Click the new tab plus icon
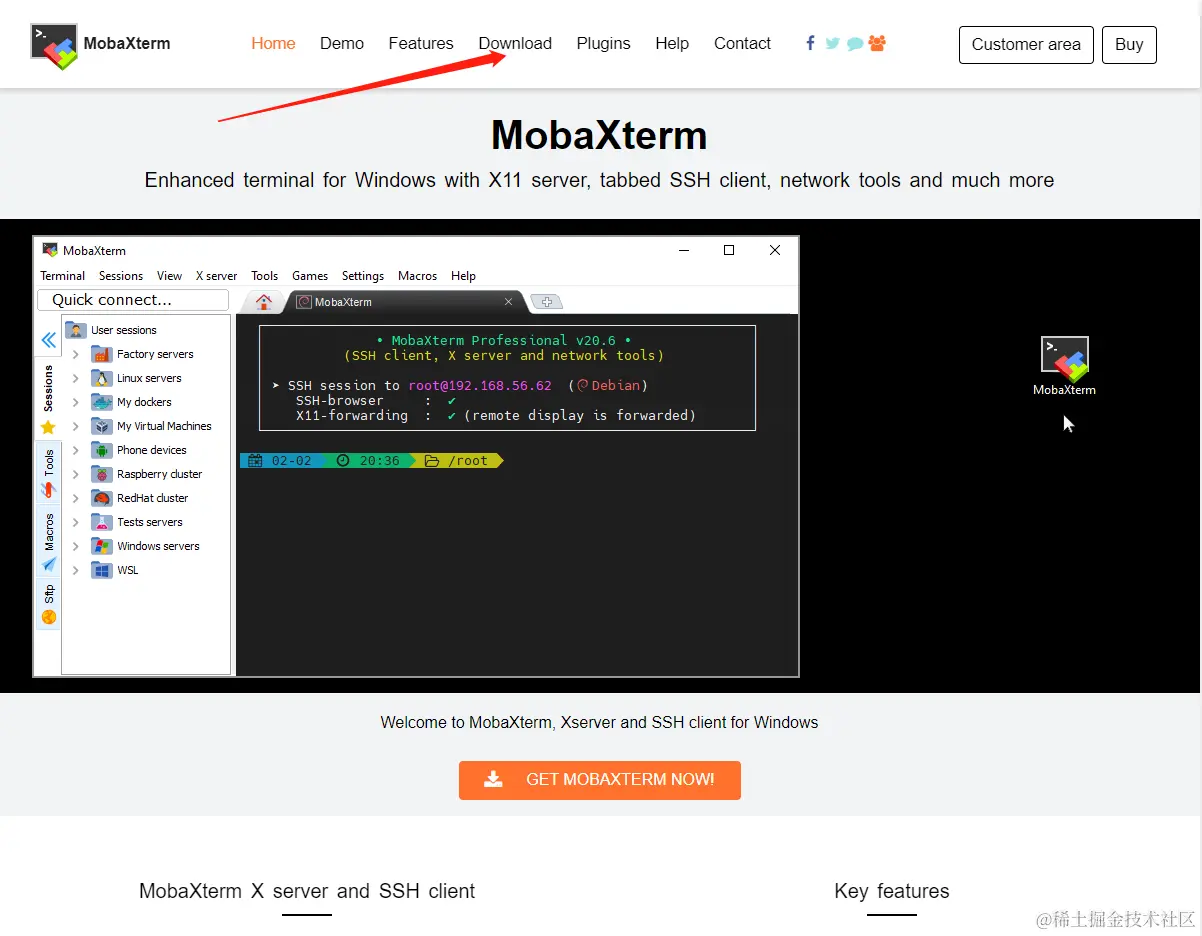Viewport: 1202px width, 936px height. (547, 301)
